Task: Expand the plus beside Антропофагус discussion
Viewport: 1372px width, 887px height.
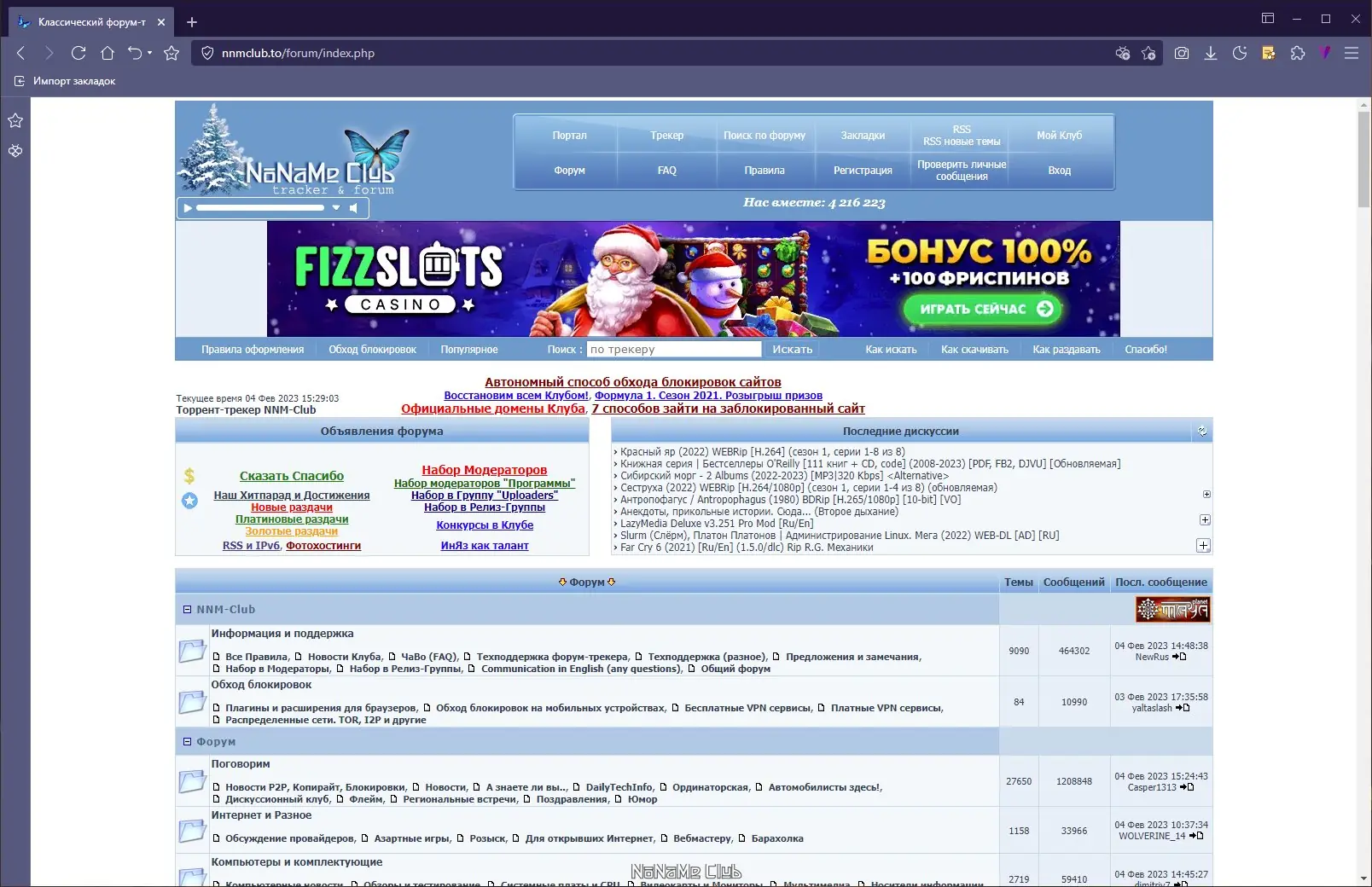Action: pyautogui.click(x=1206, y=493)
